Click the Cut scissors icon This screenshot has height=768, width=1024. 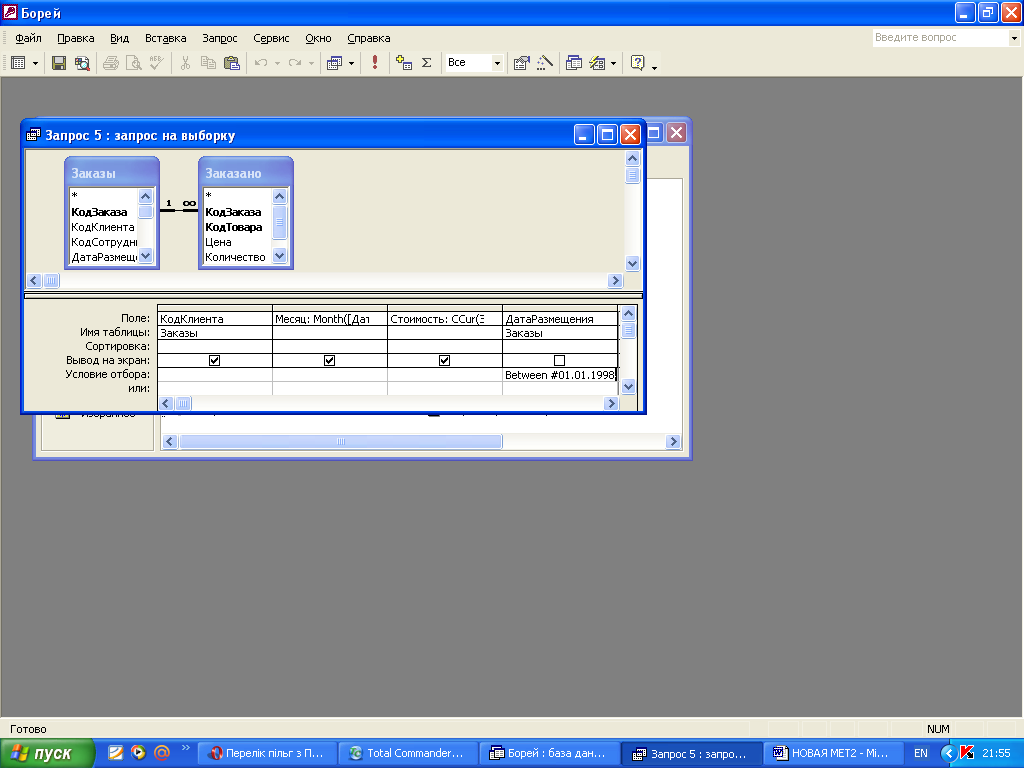pyautogui.click(x=185, y=63)
